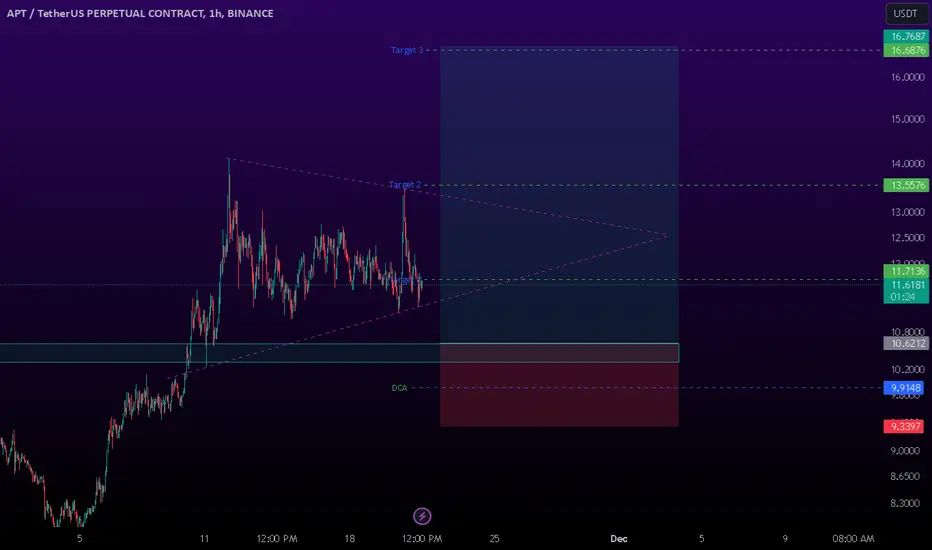Click the 11.6181 current price label
Viewport: 932px width, 550px height.
pos(906,285)
